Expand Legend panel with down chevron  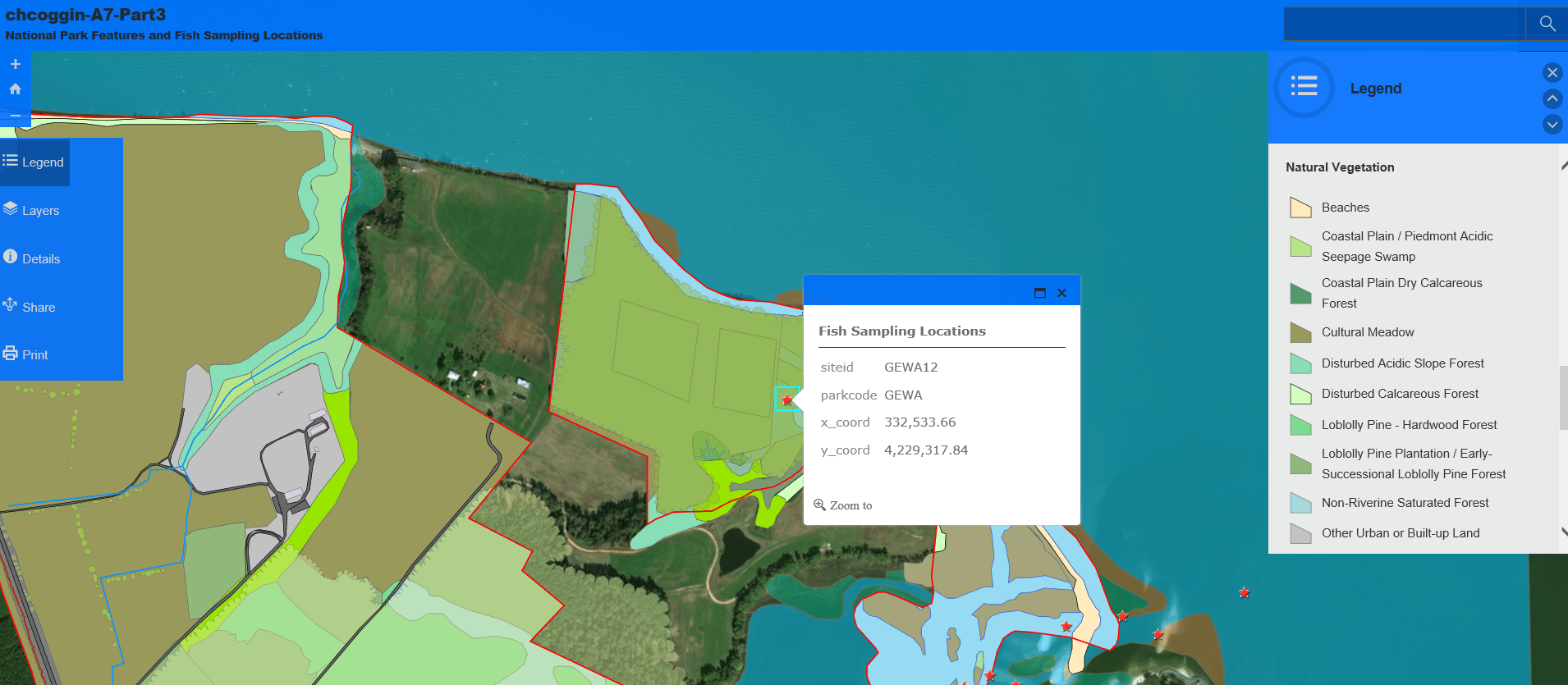[x=1552, y=125]
